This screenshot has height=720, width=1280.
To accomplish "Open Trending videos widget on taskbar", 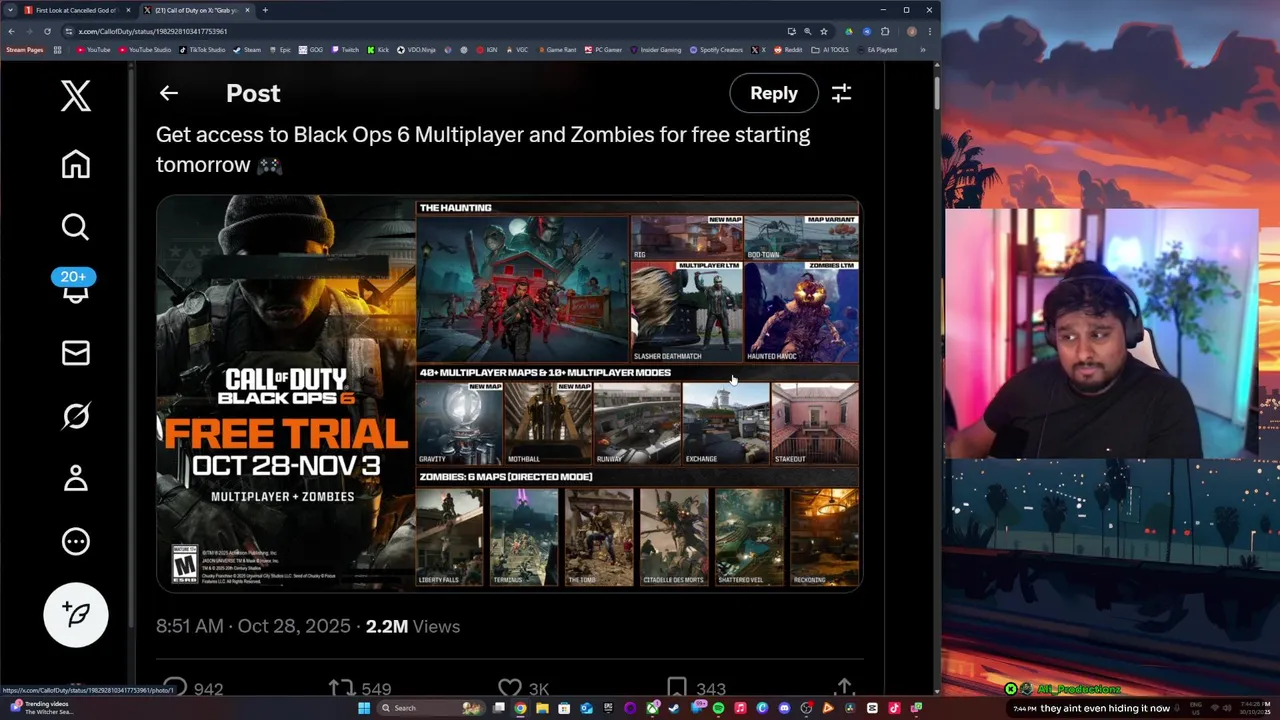I will [x=40, y=707].
